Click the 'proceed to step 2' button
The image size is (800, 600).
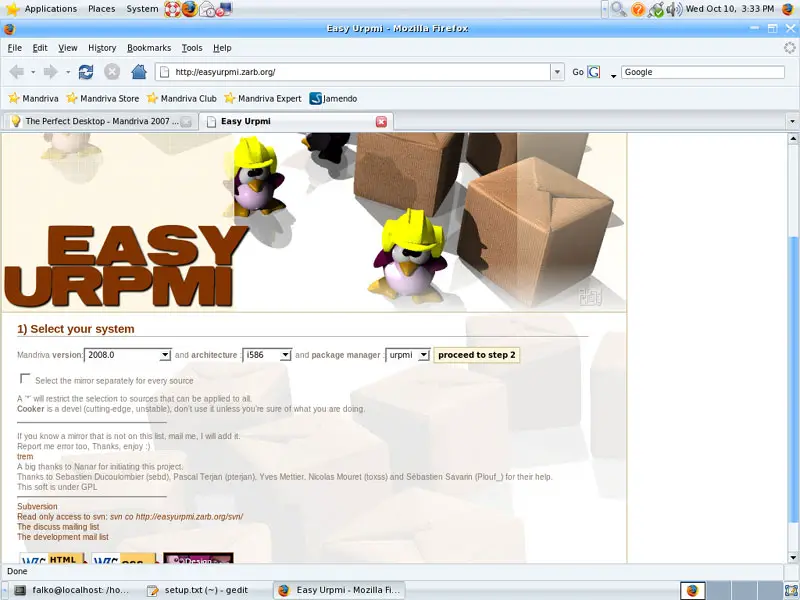[477, 355]
